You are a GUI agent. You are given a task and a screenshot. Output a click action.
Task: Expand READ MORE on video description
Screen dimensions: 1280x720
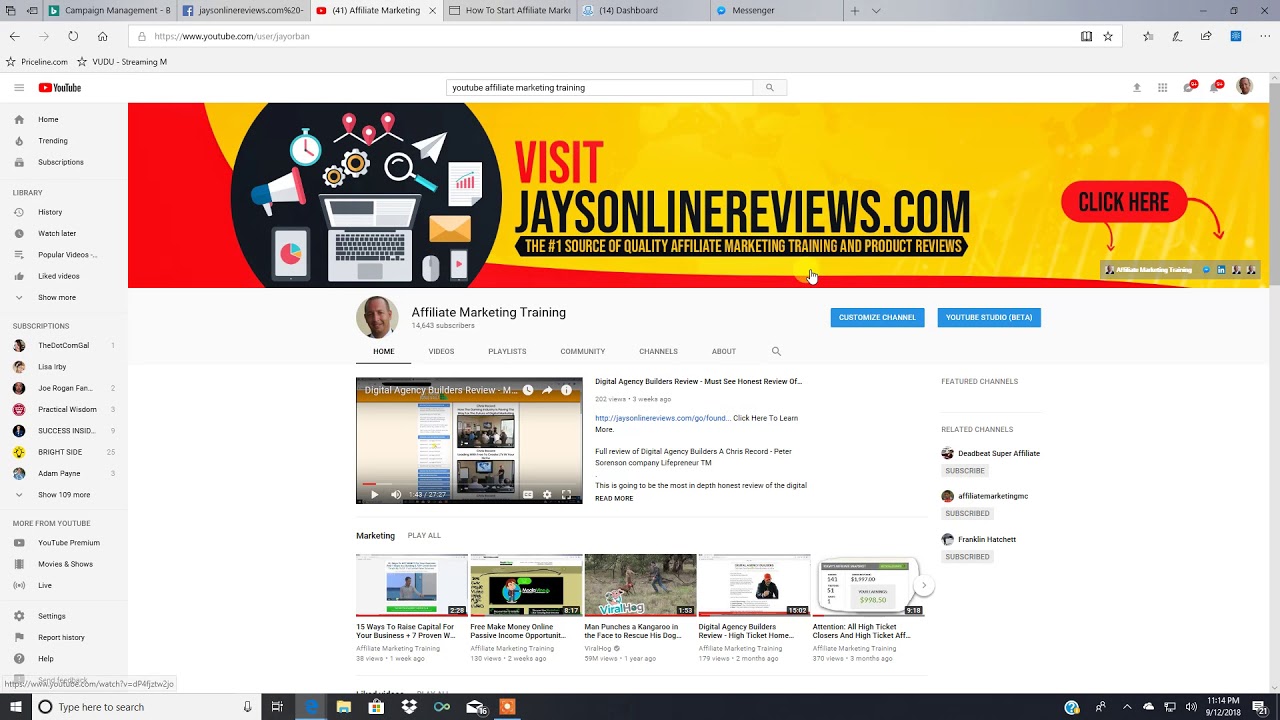point(614,498)
